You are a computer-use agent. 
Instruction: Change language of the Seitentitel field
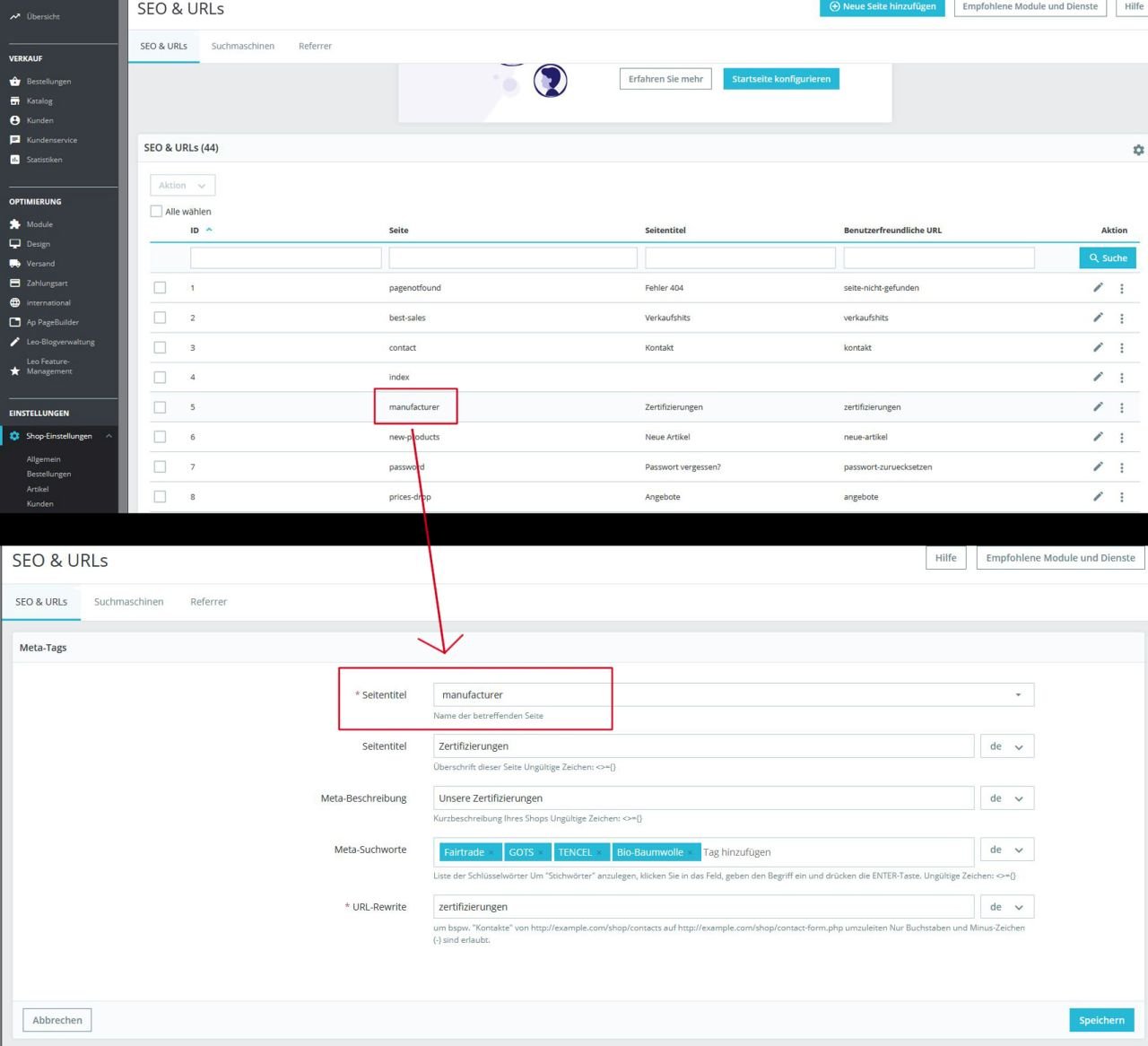click(1007, 746)
